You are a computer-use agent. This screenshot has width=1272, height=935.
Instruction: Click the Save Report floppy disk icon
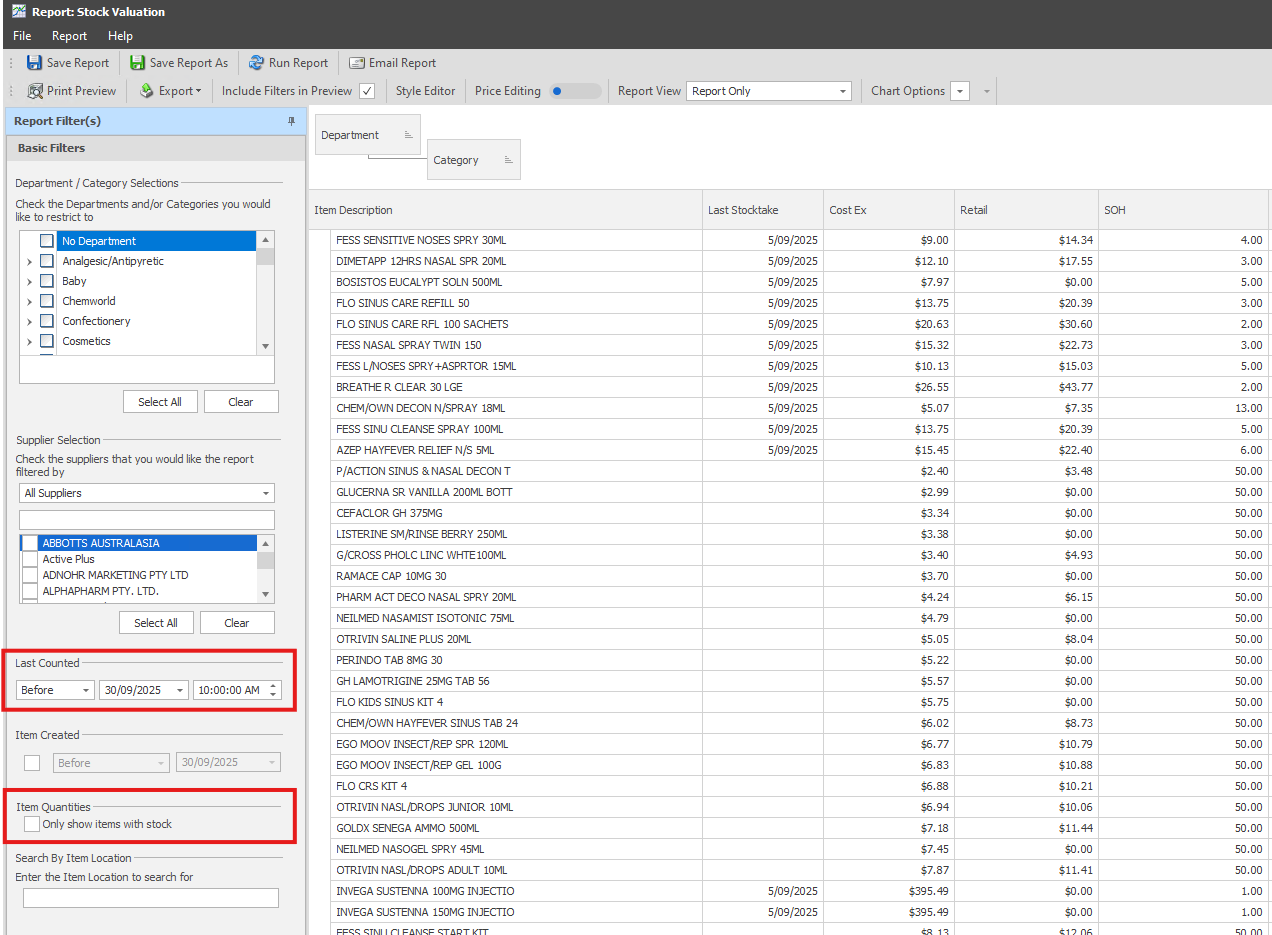(x=35, y=63)
